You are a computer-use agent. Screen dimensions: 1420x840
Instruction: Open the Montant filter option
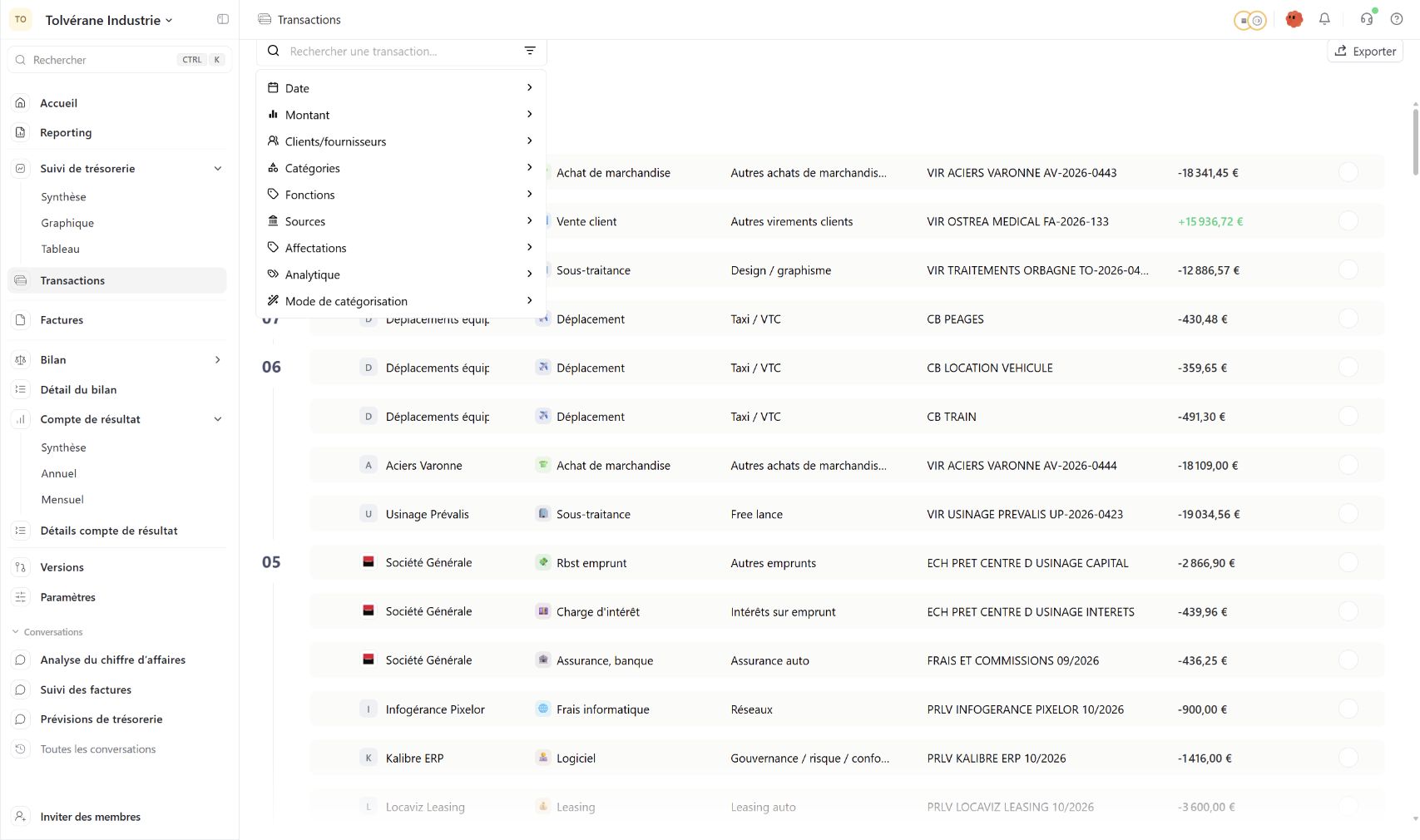[400, 115]
